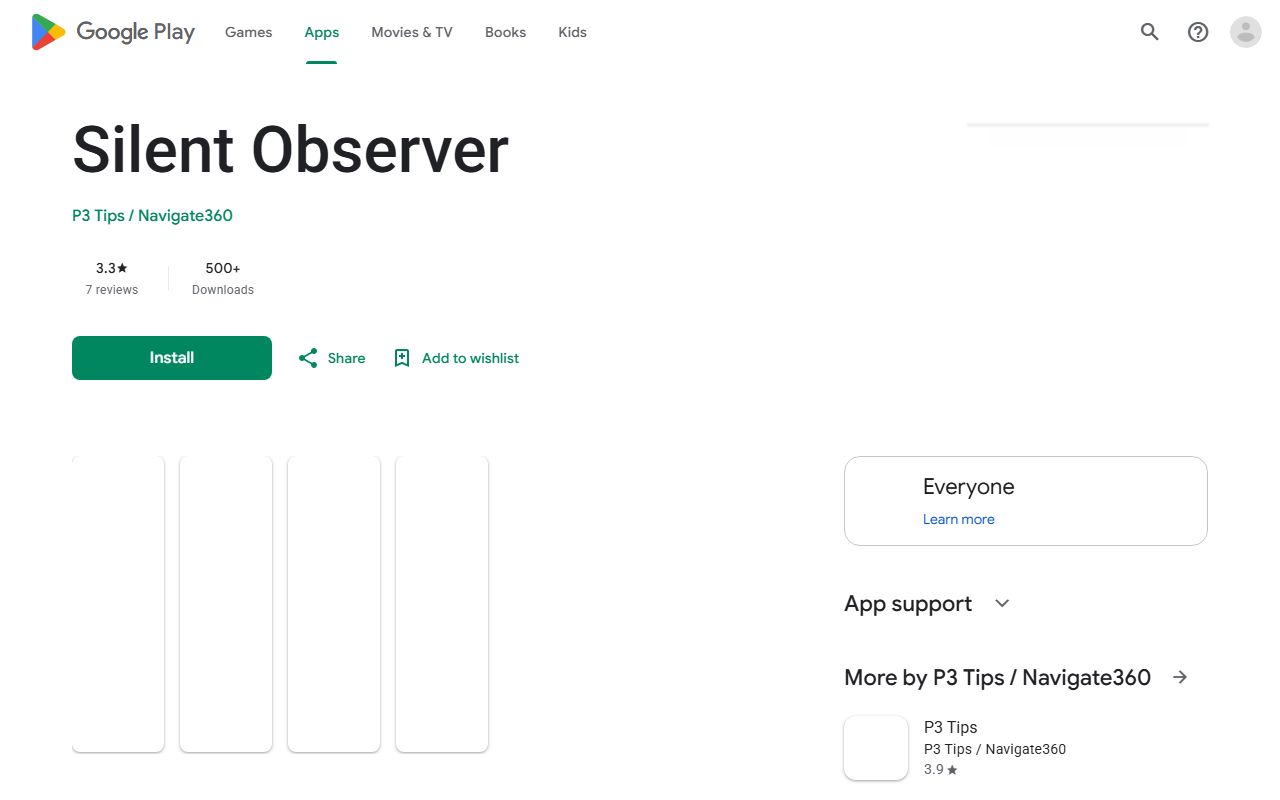Open the Kids tab

[x=572, y=32]
